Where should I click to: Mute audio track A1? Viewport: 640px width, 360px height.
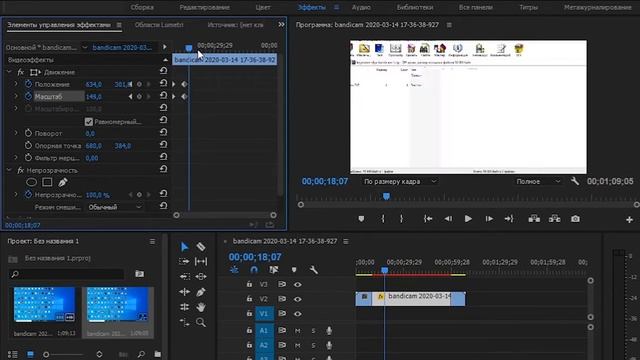click(x=298, y=331)
